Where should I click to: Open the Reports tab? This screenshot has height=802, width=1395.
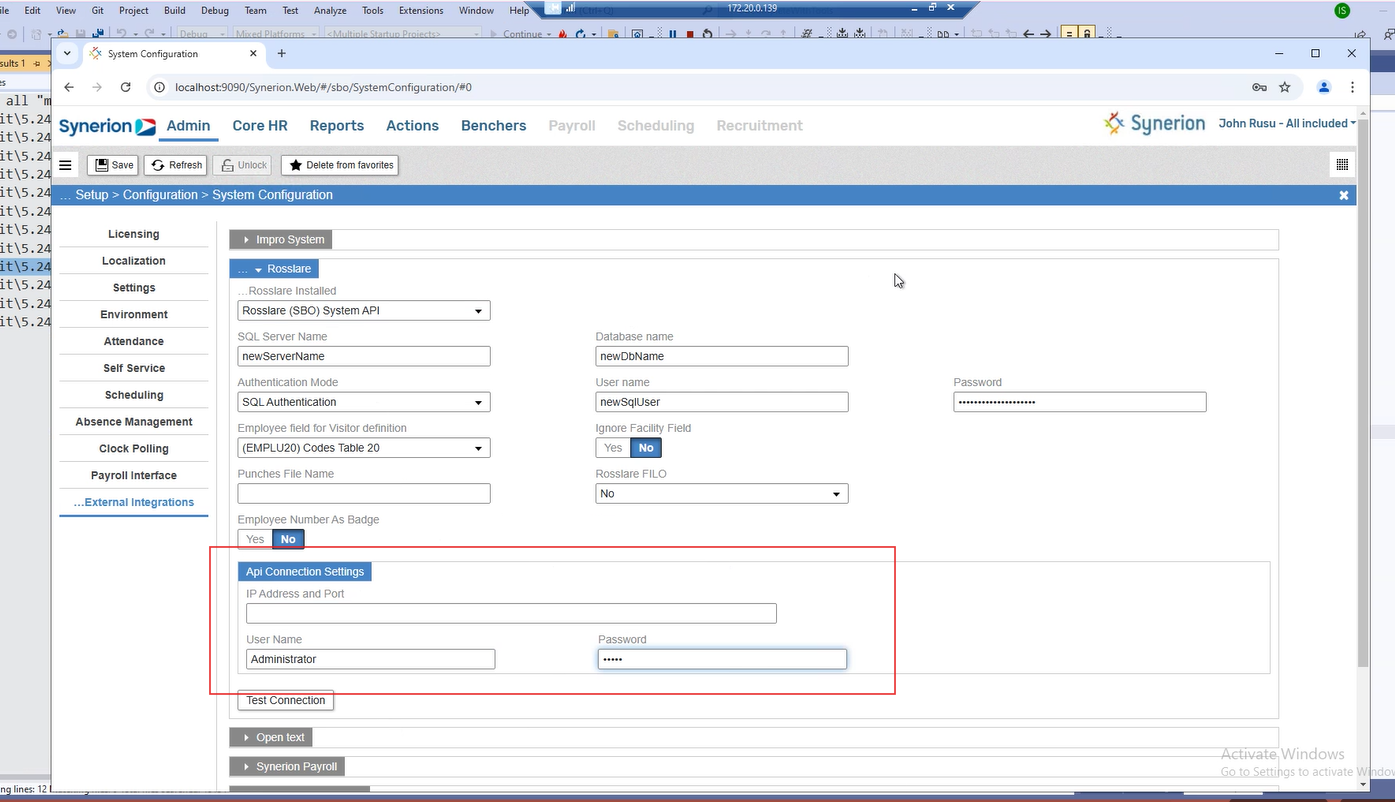click(337, 126)
